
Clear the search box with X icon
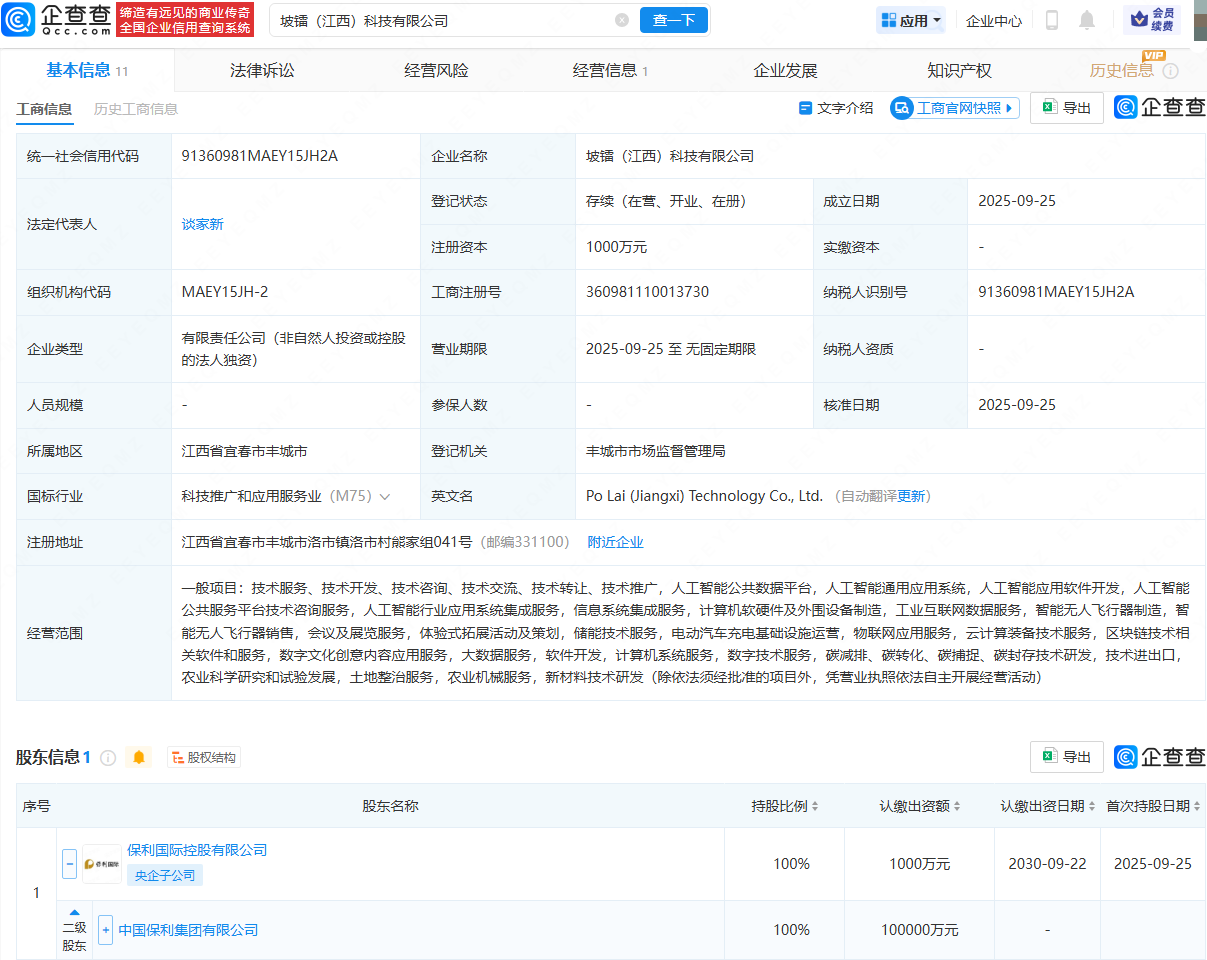[x=622, y=20]
